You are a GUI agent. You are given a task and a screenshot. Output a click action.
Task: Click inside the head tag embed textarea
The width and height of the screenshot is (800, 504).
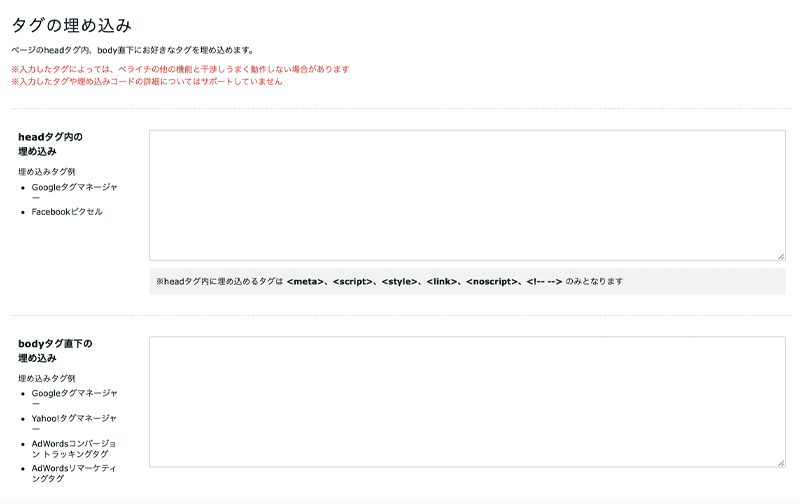pyautogui.click(x=467, y=195)
